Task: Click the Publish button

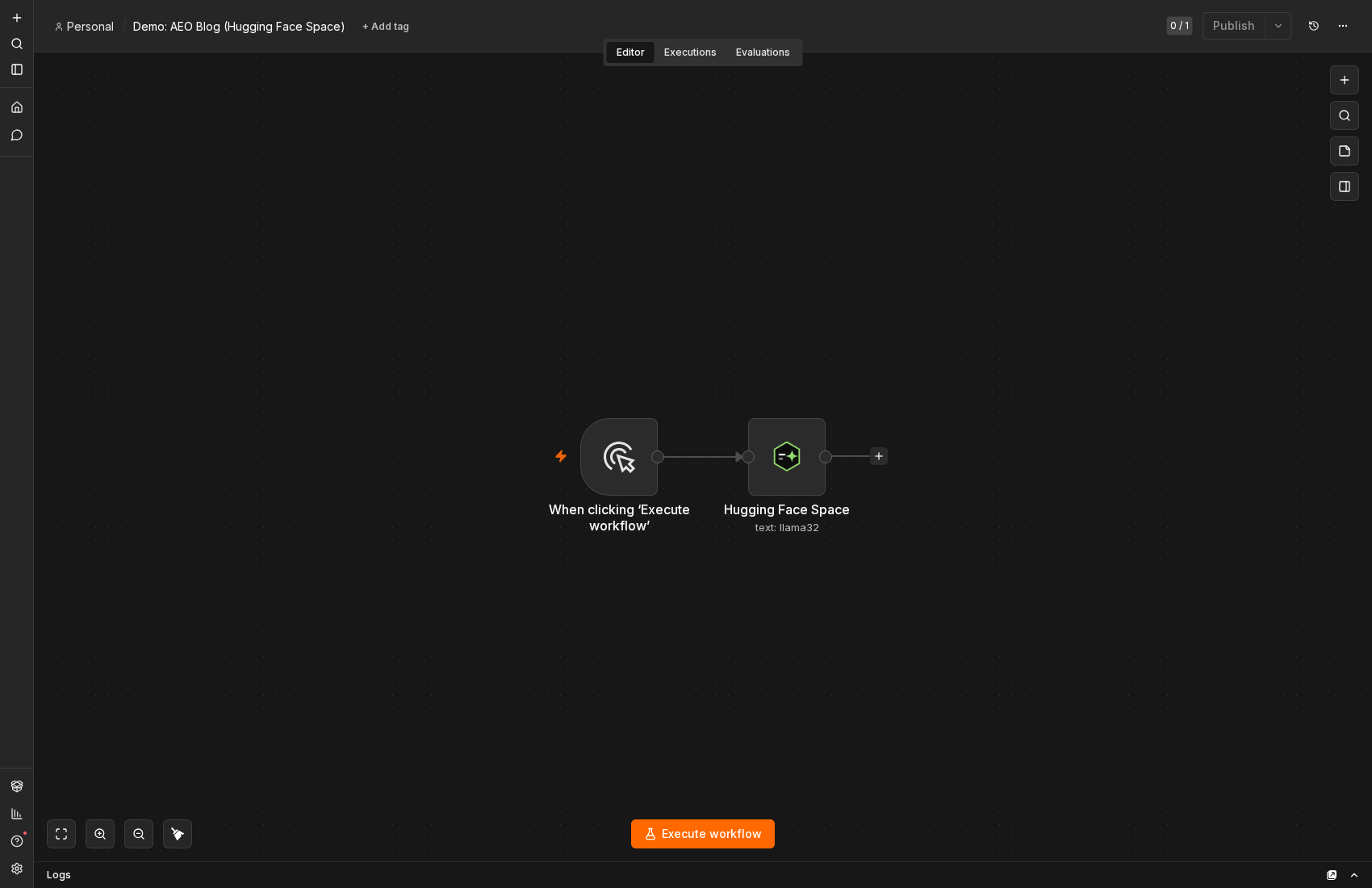Action: tap(1233, 26)
